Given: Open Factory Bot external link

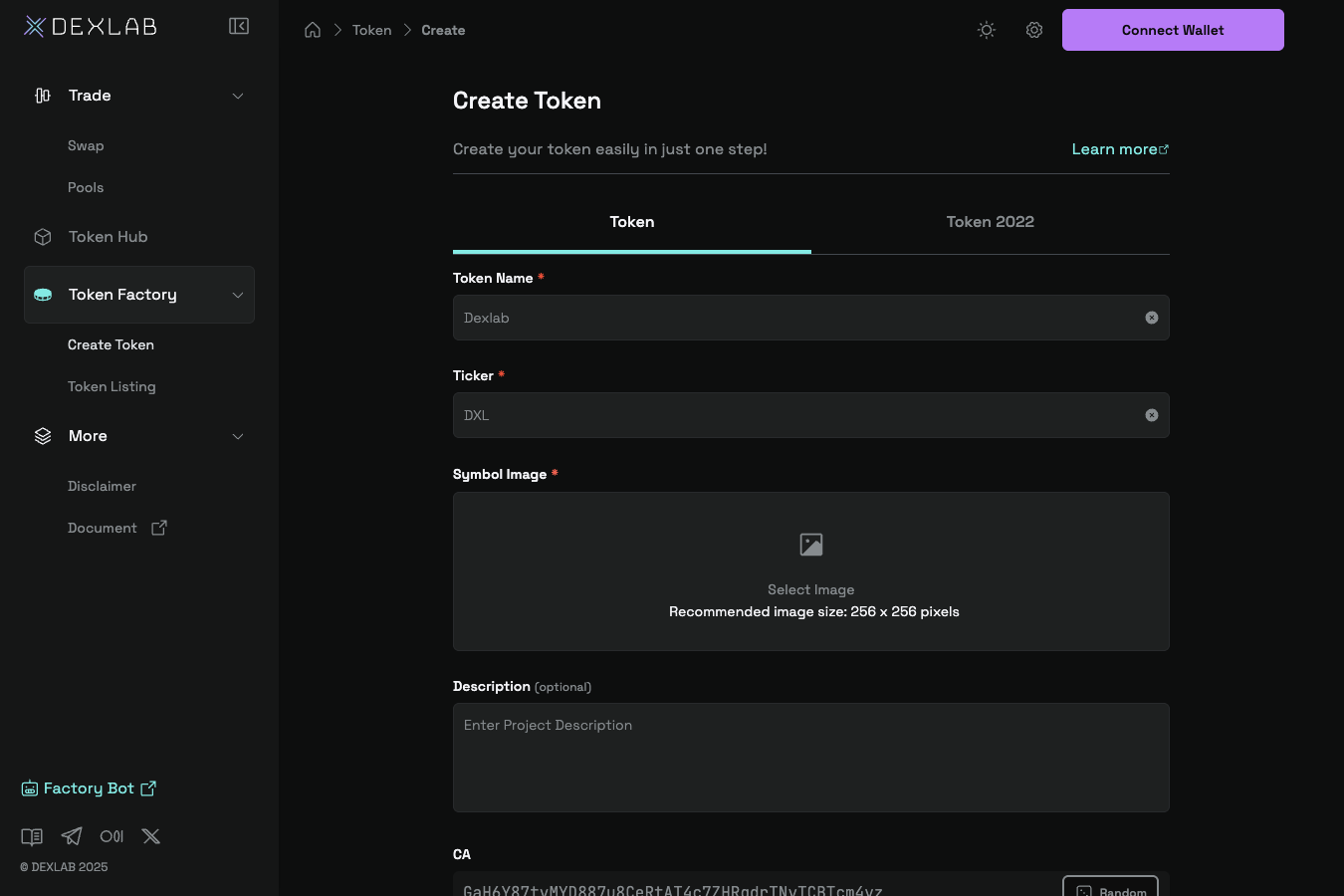Looking at the screenshot, I should click(90, 788).
